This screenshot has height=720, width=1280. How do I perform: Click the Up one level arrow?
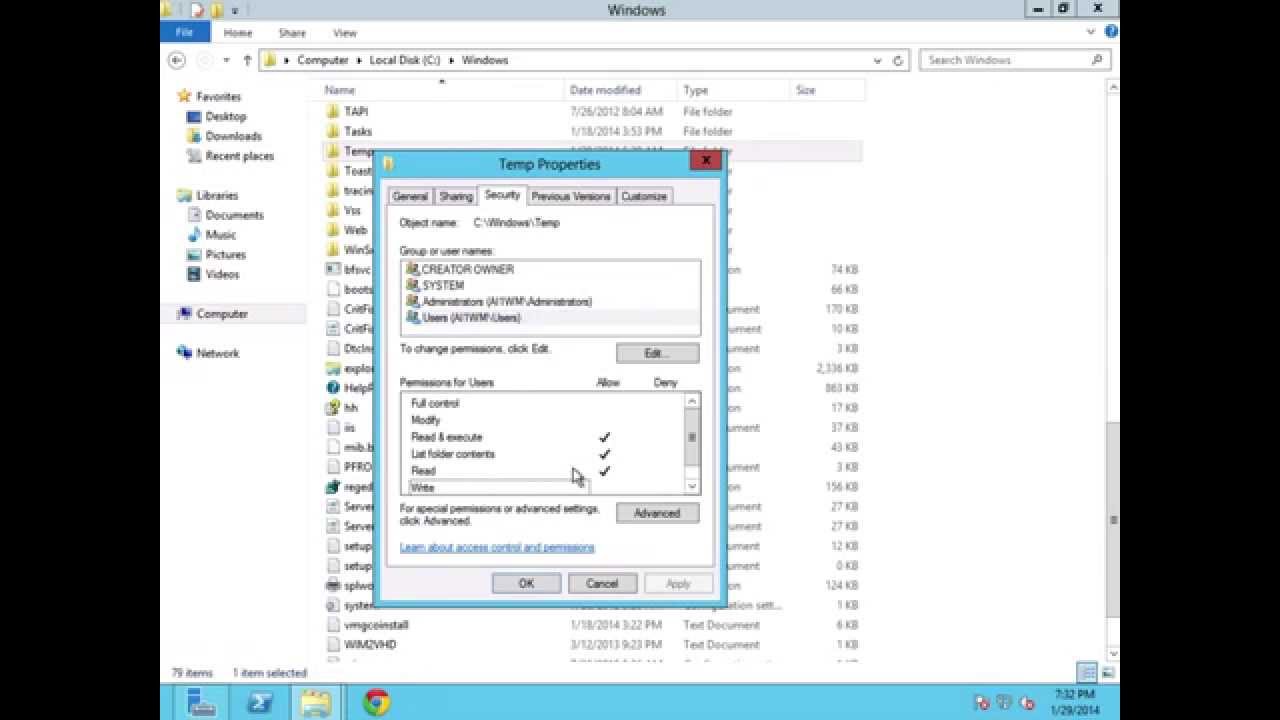click(x=247, y=60)
